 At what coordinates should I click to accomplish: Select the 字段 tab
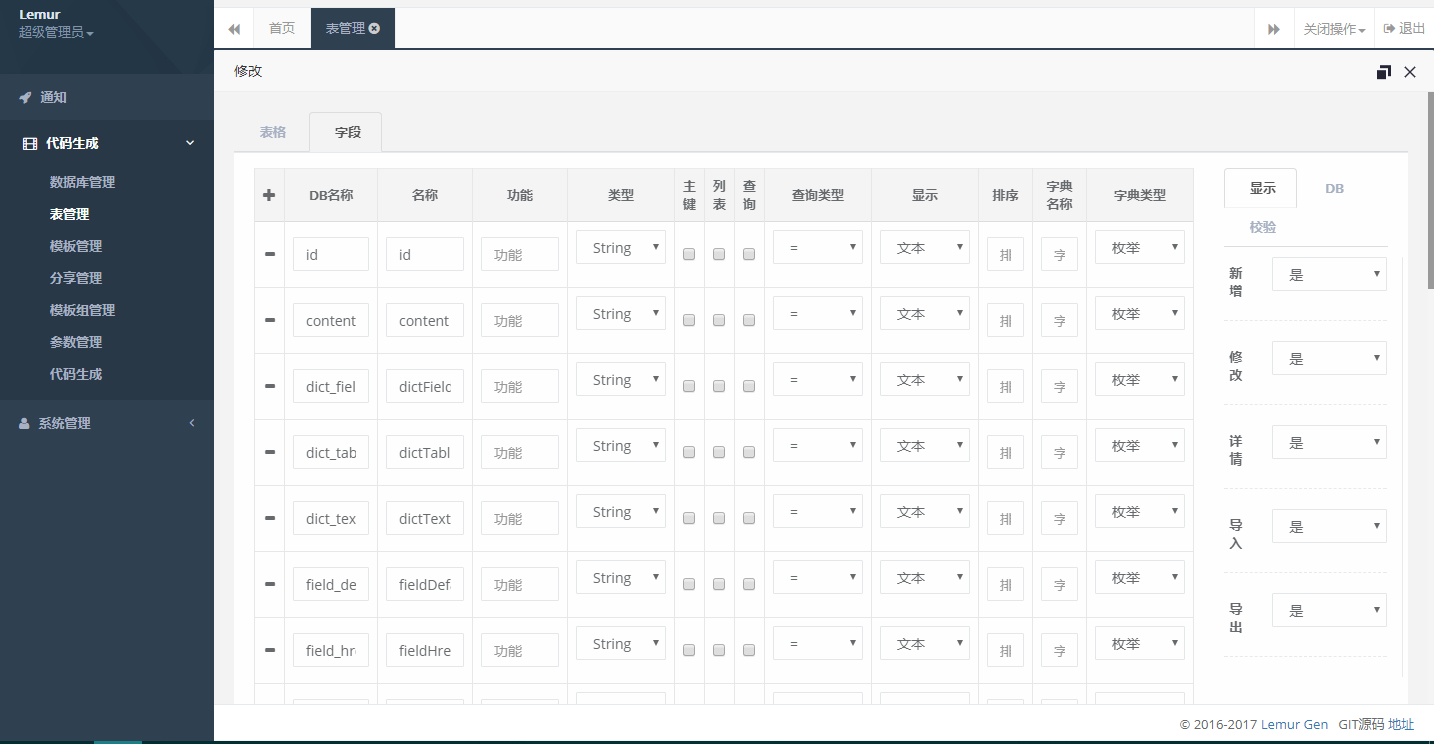347,132
